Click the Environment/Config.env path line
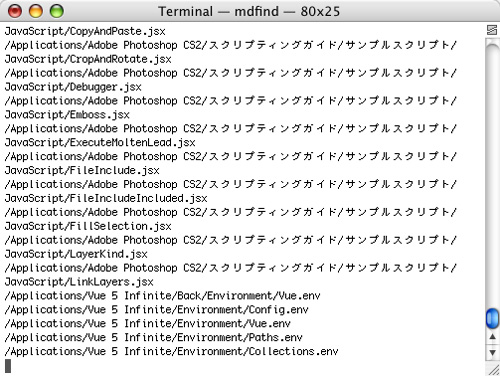 [157, 310]
